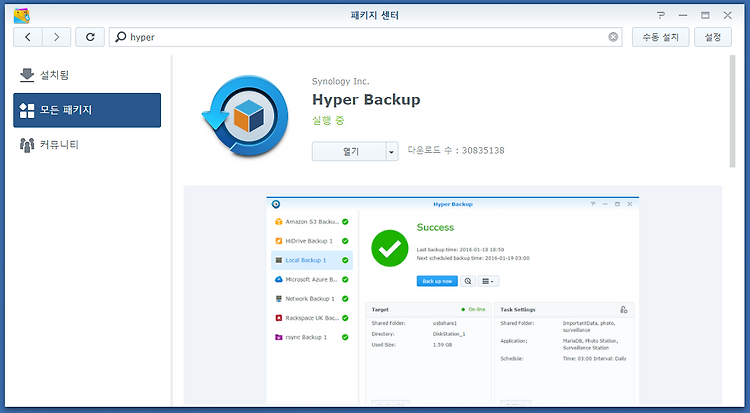Click the large Hyper Backup package icon

[245, 116]
